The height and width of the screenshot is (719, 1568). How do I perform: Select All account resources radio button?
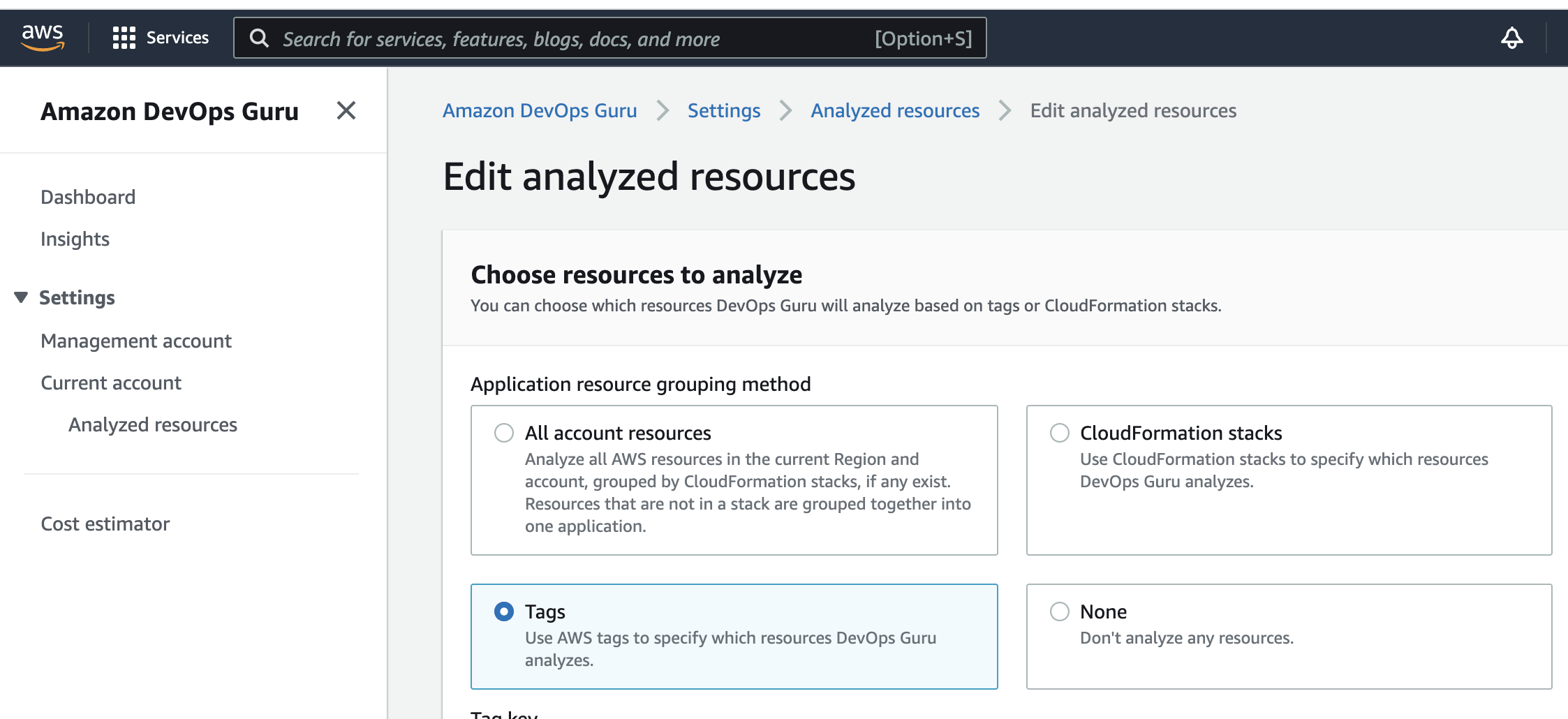pos(504,433)
